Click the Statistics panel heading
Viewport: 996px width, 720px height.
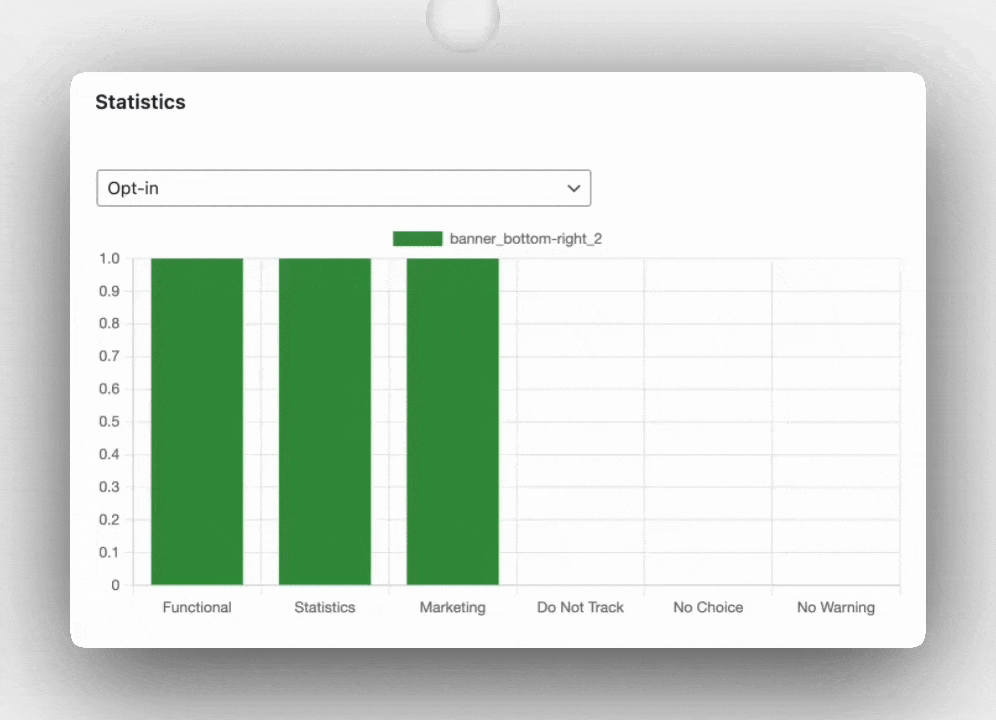pyautogui.click(x=140, y=102)
